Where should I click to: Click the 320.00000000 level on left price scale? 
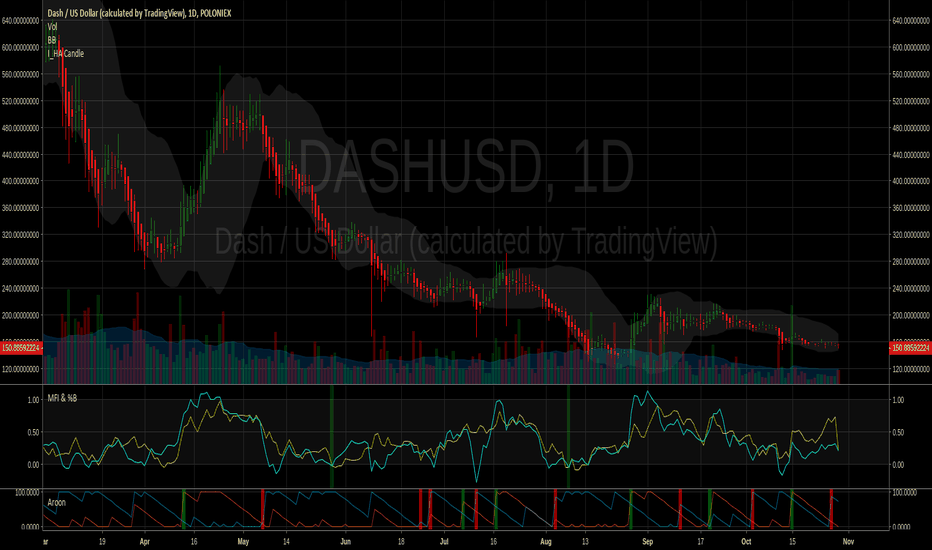pos(21,235)
